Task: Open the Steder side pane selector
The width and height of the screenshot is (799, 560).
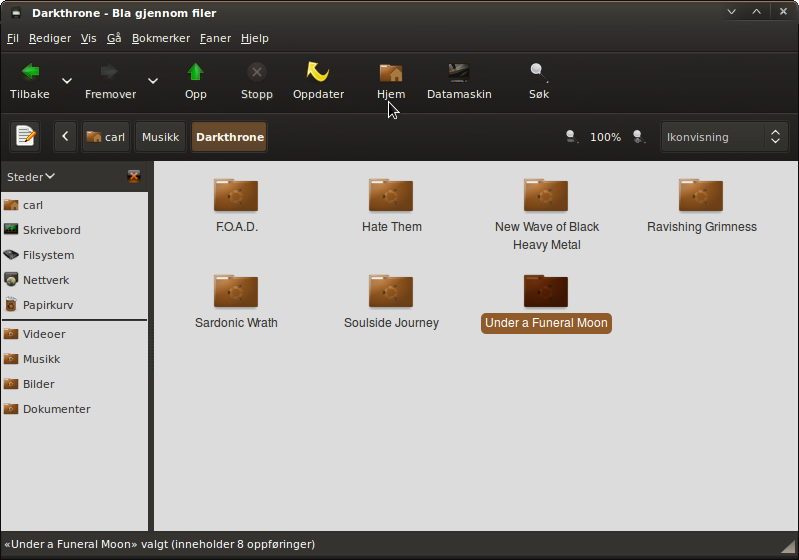Action: click(x=31, y=177)
